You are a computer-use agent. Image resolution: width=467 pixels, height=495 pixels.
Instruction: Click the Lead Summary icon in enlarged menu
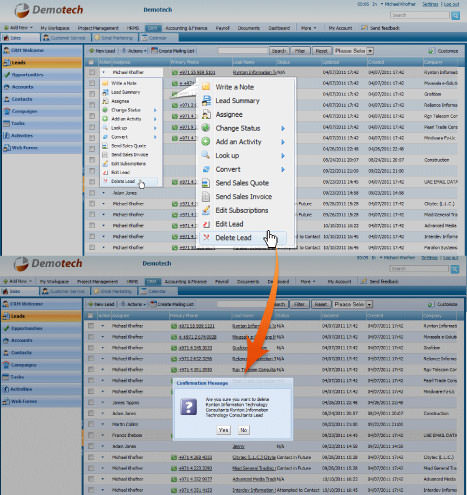tap(206, 100)
